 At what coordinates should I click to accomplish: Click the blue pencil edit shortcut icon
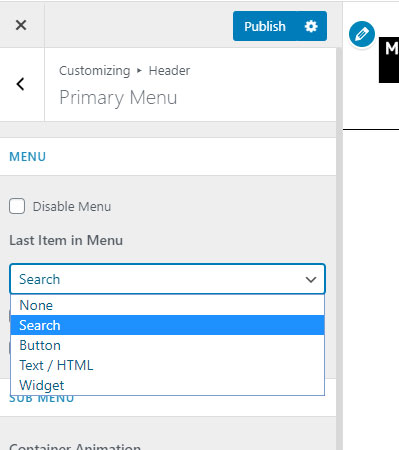tap(362, 34)
